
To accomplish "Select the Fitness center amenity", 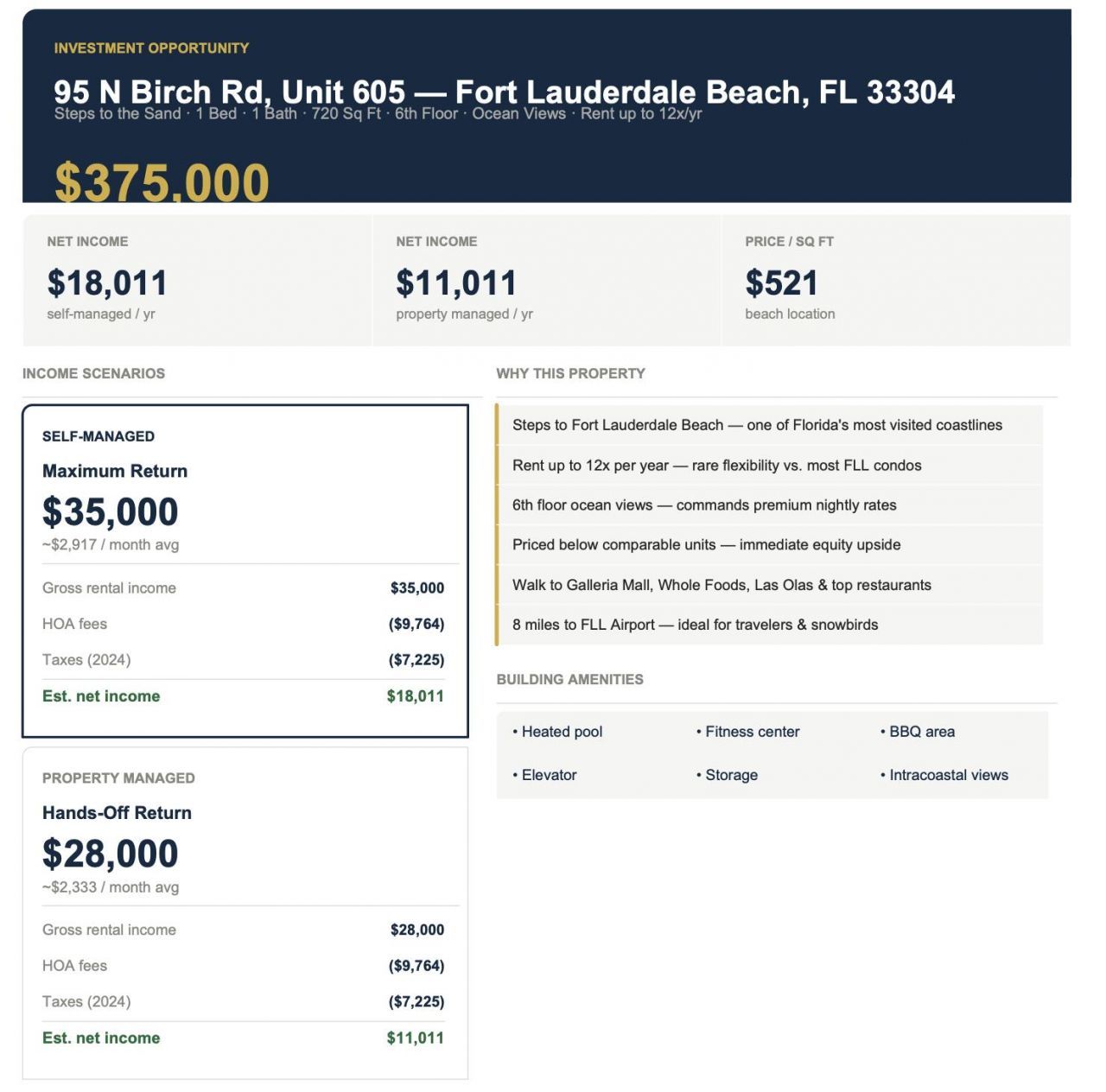I will coord(752,732).
